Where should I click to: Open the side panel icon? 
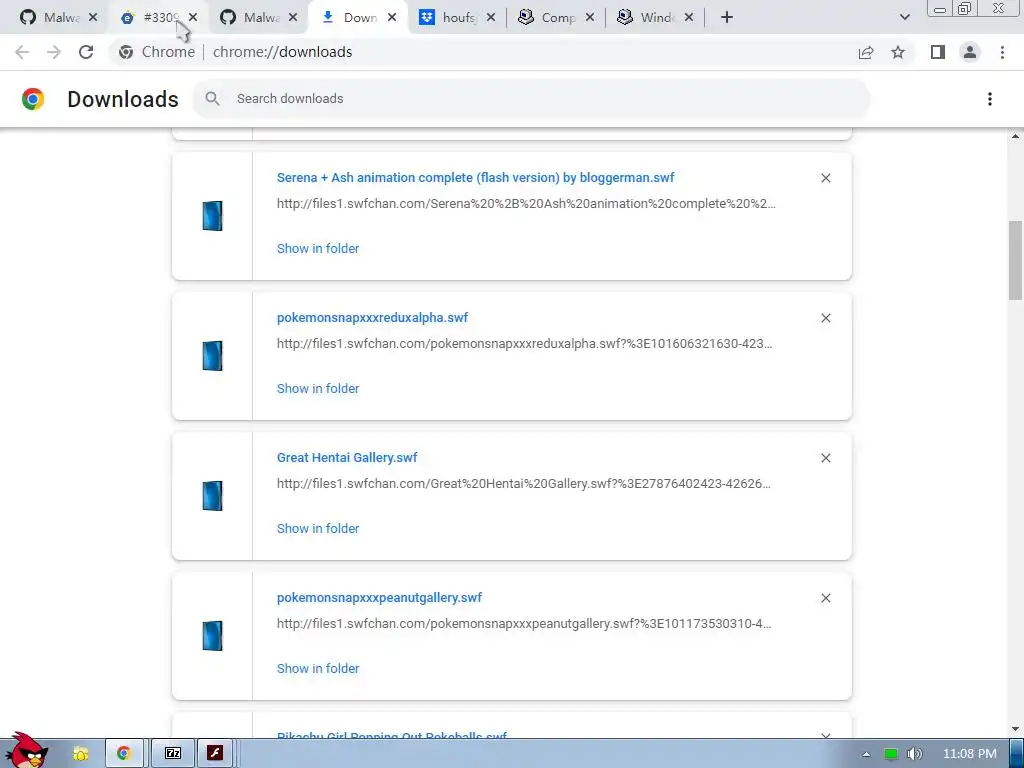[938, 52]
